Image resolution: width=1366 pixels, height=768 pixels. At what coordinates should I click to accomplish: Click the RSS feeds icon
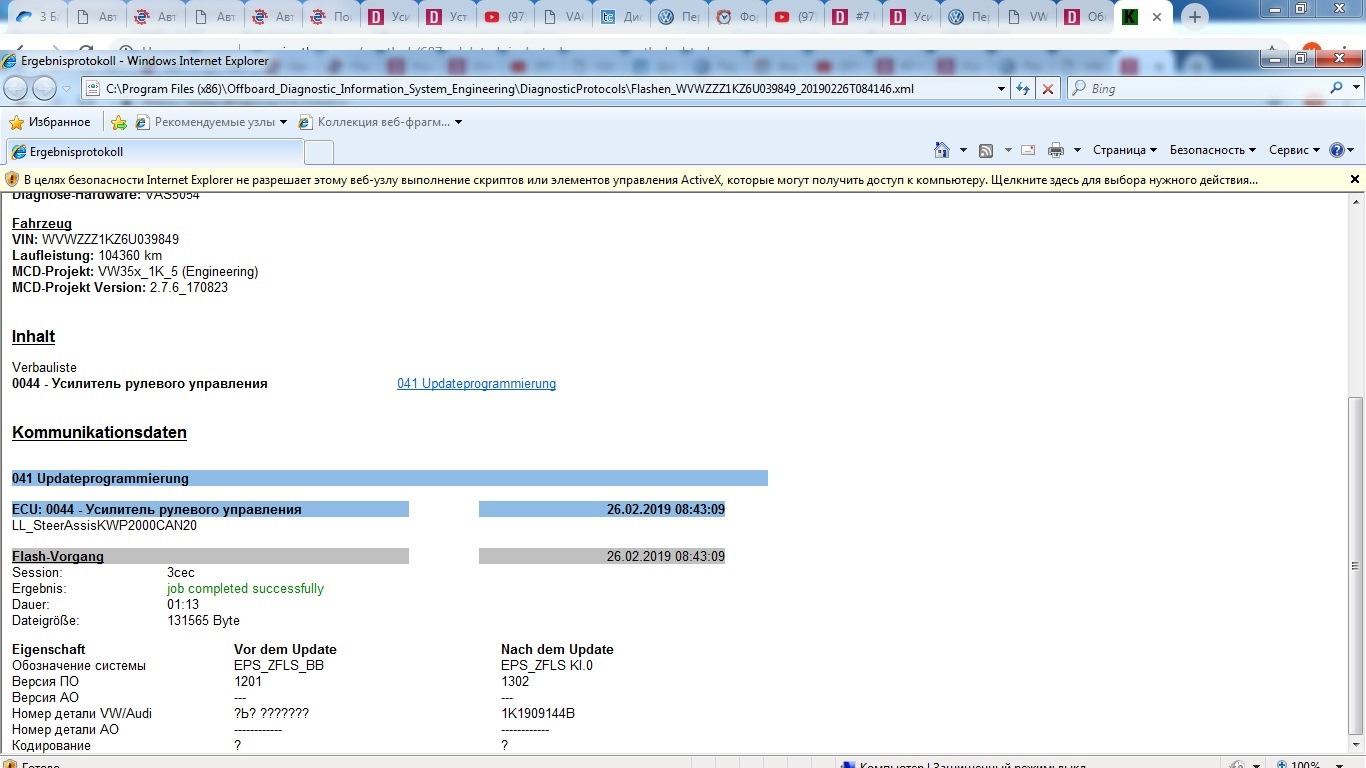pos(986,150)
